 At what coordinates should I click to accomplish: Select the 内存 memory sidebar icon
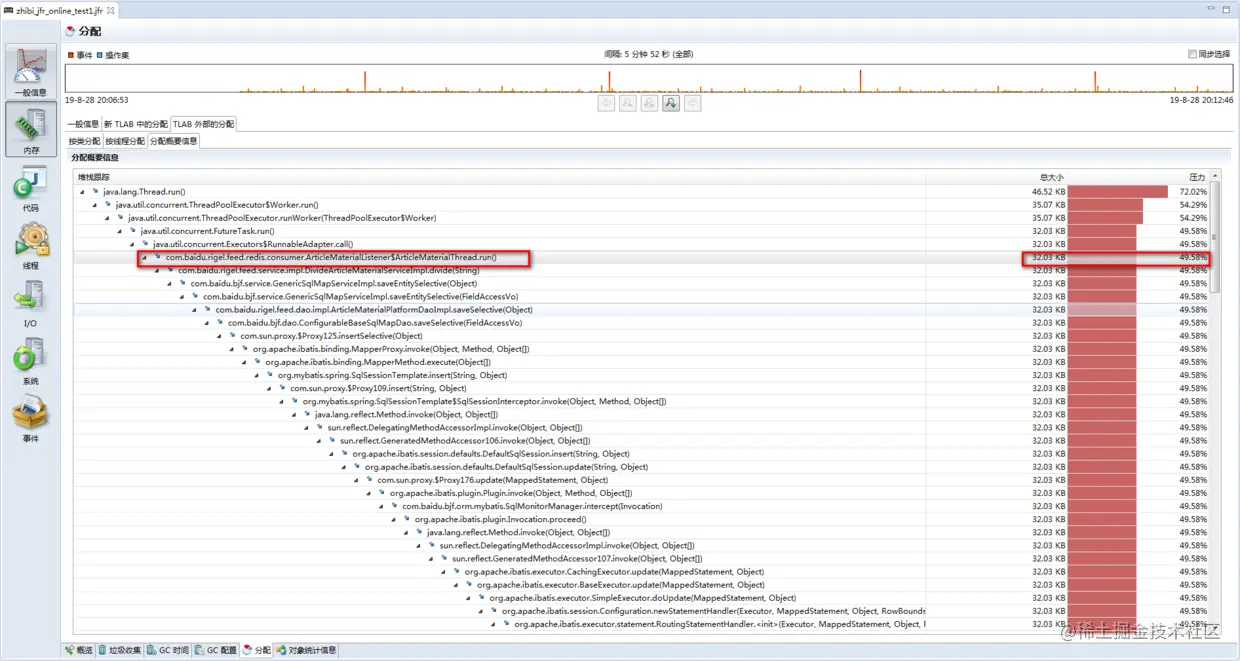[x=30, y=130]
